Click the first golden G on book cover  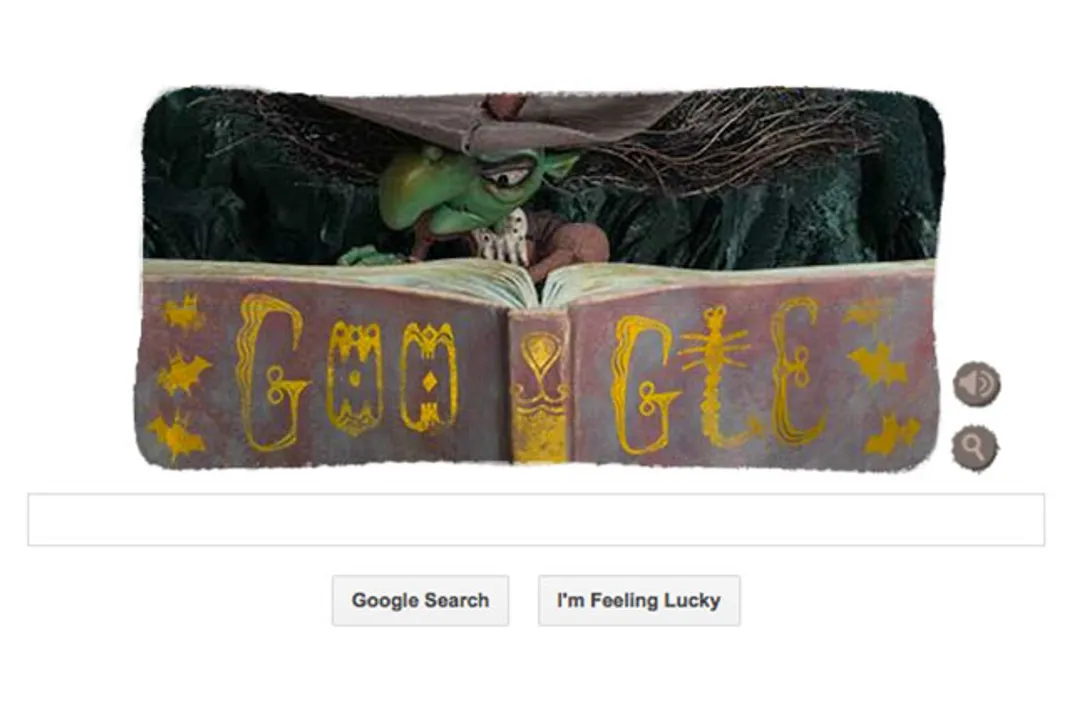[270, 373]
